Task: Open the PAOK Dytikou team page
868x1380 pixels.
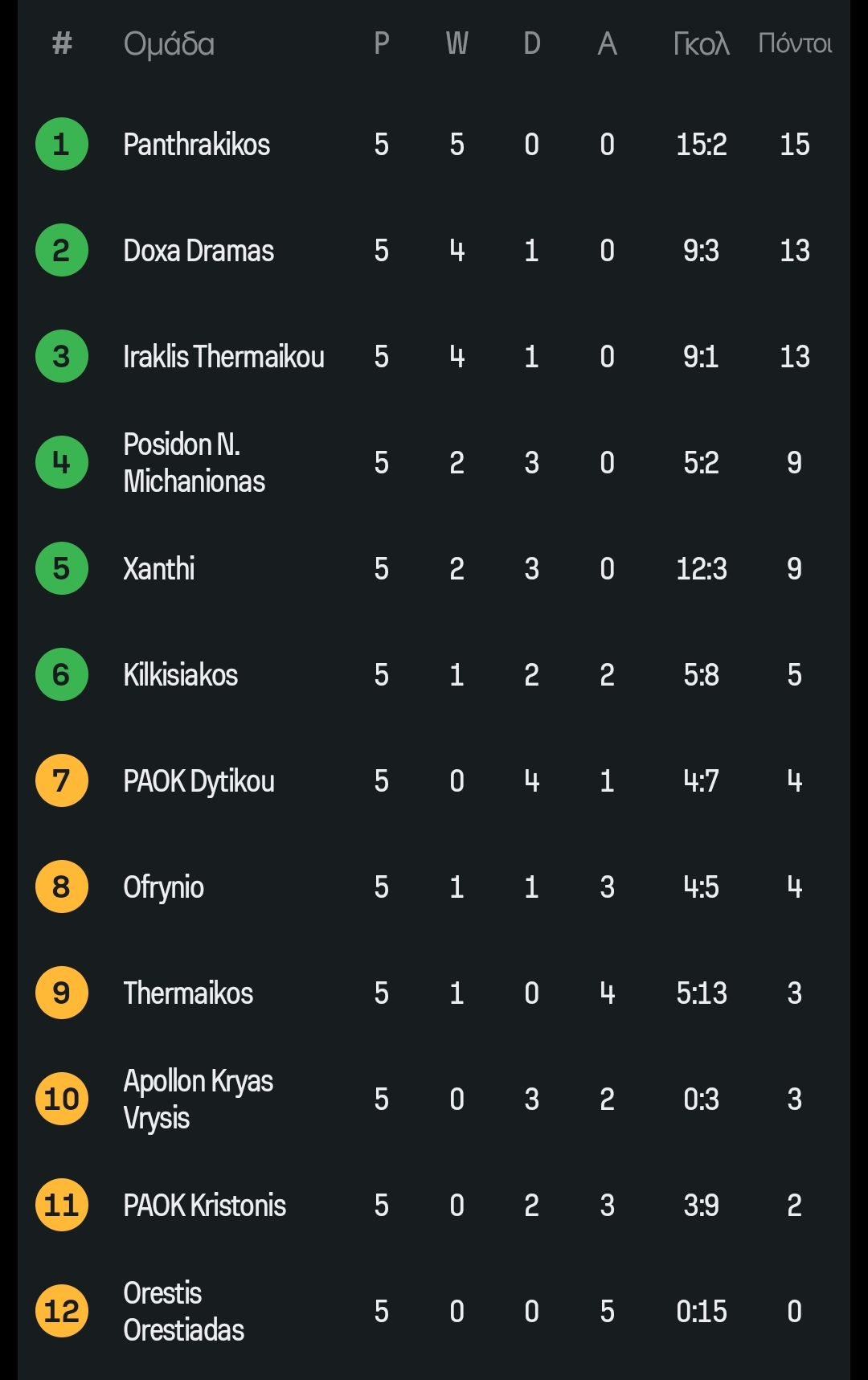Action: point(199,781)
